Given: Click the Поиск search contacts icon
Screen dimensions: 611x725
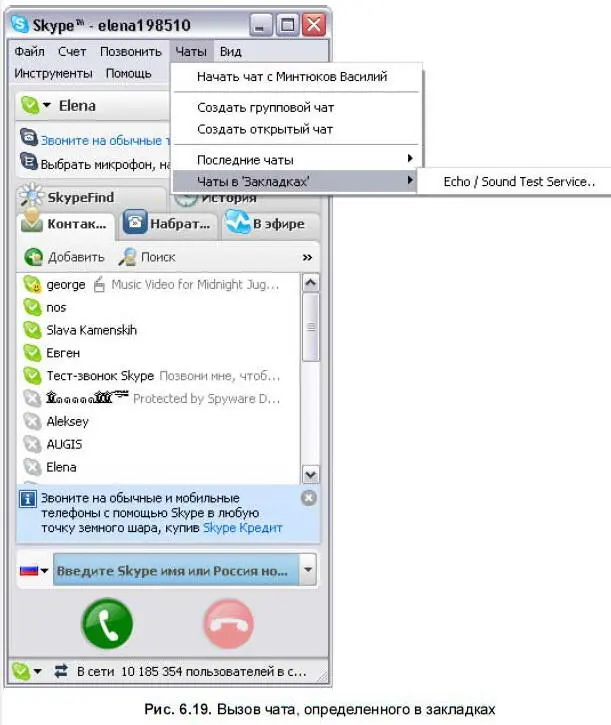Looking at the screenshot, I should click(x=127, y=257).
